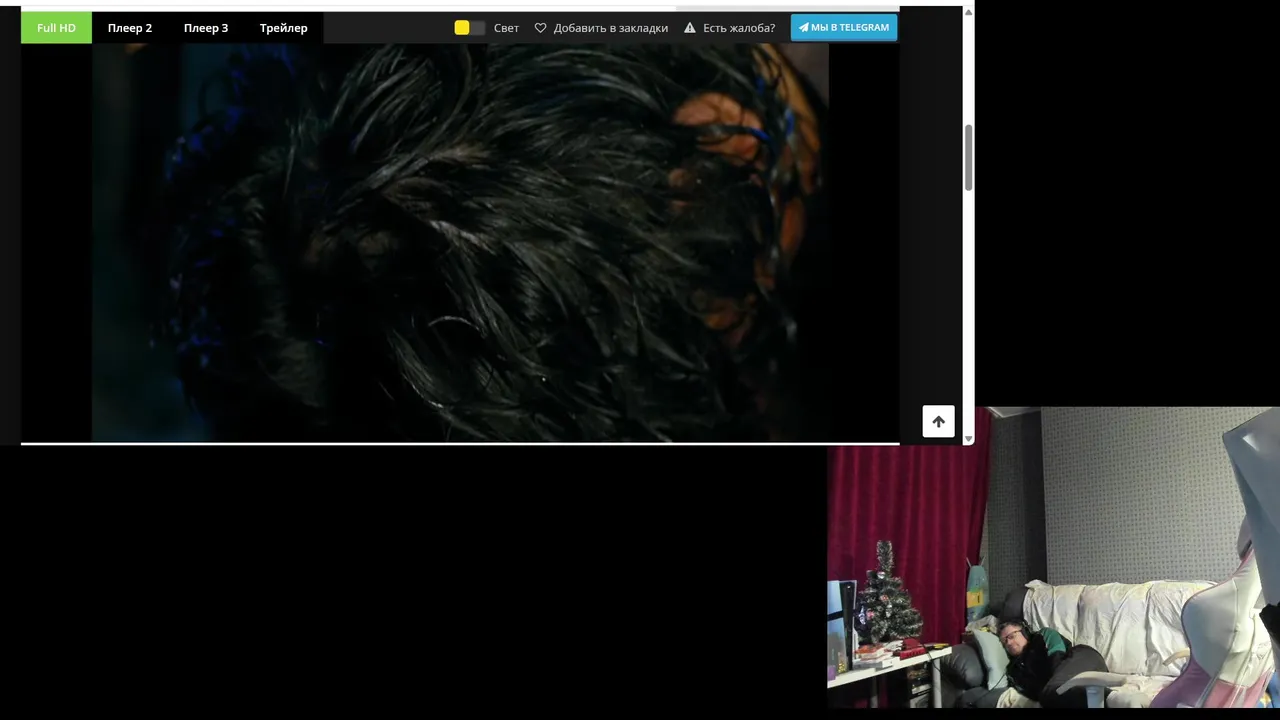Image resolution: width=1280 pixels, height=720 pixels.
Task: Open the Есть жалоба? link
Action: point(739,28)
